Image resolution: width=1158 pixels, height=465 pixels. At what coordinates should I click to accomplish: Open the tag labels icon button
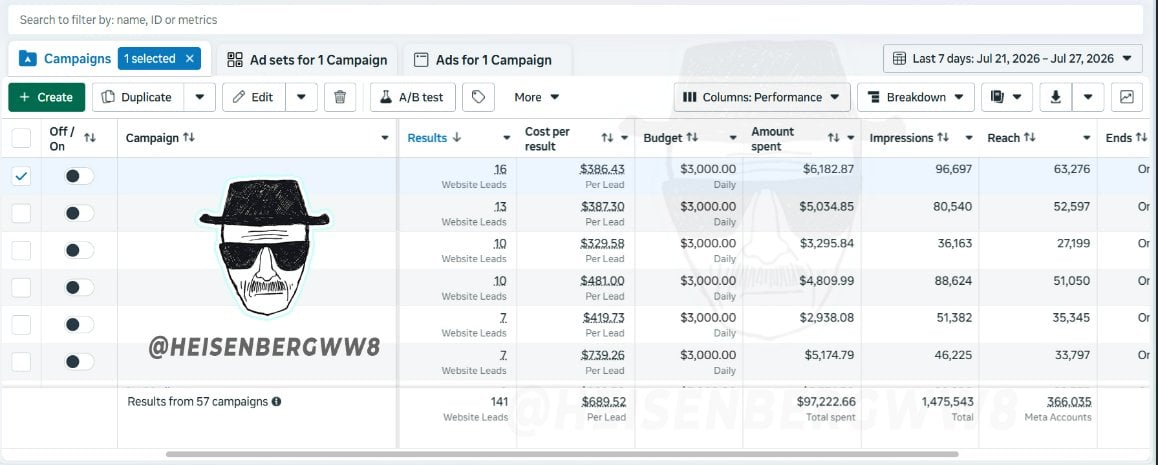[478, 97]
